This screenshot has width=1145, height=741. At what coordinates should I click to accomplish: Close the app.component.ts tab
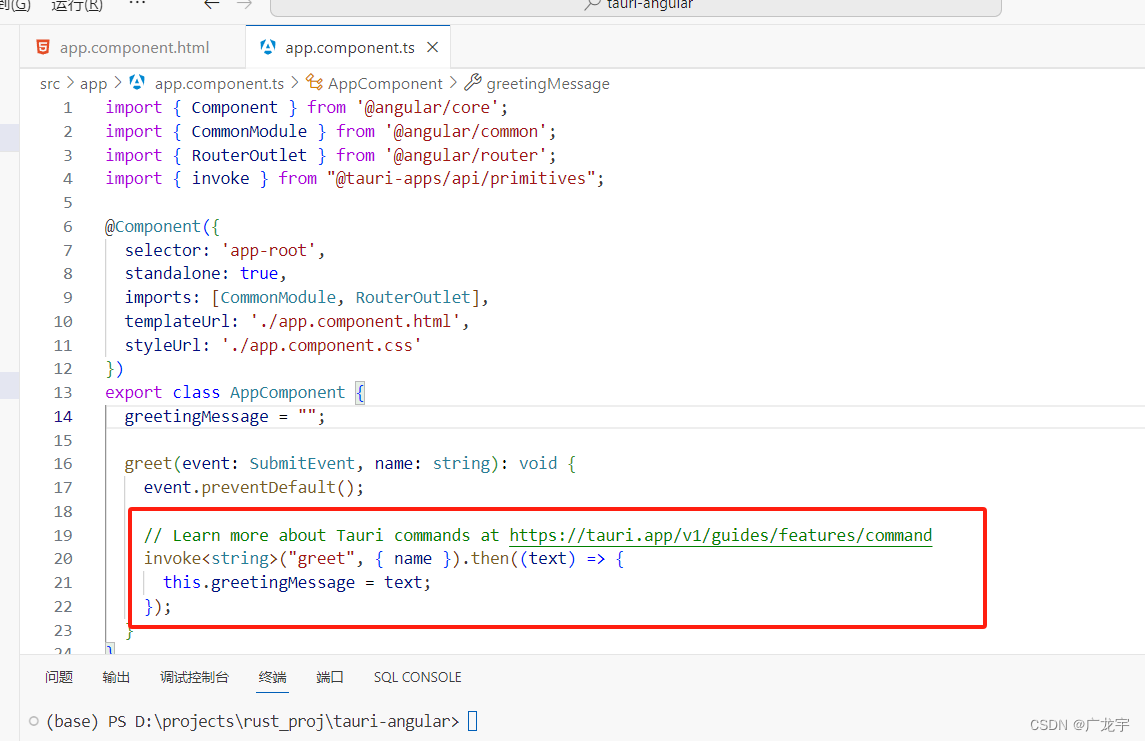(433, 47)
